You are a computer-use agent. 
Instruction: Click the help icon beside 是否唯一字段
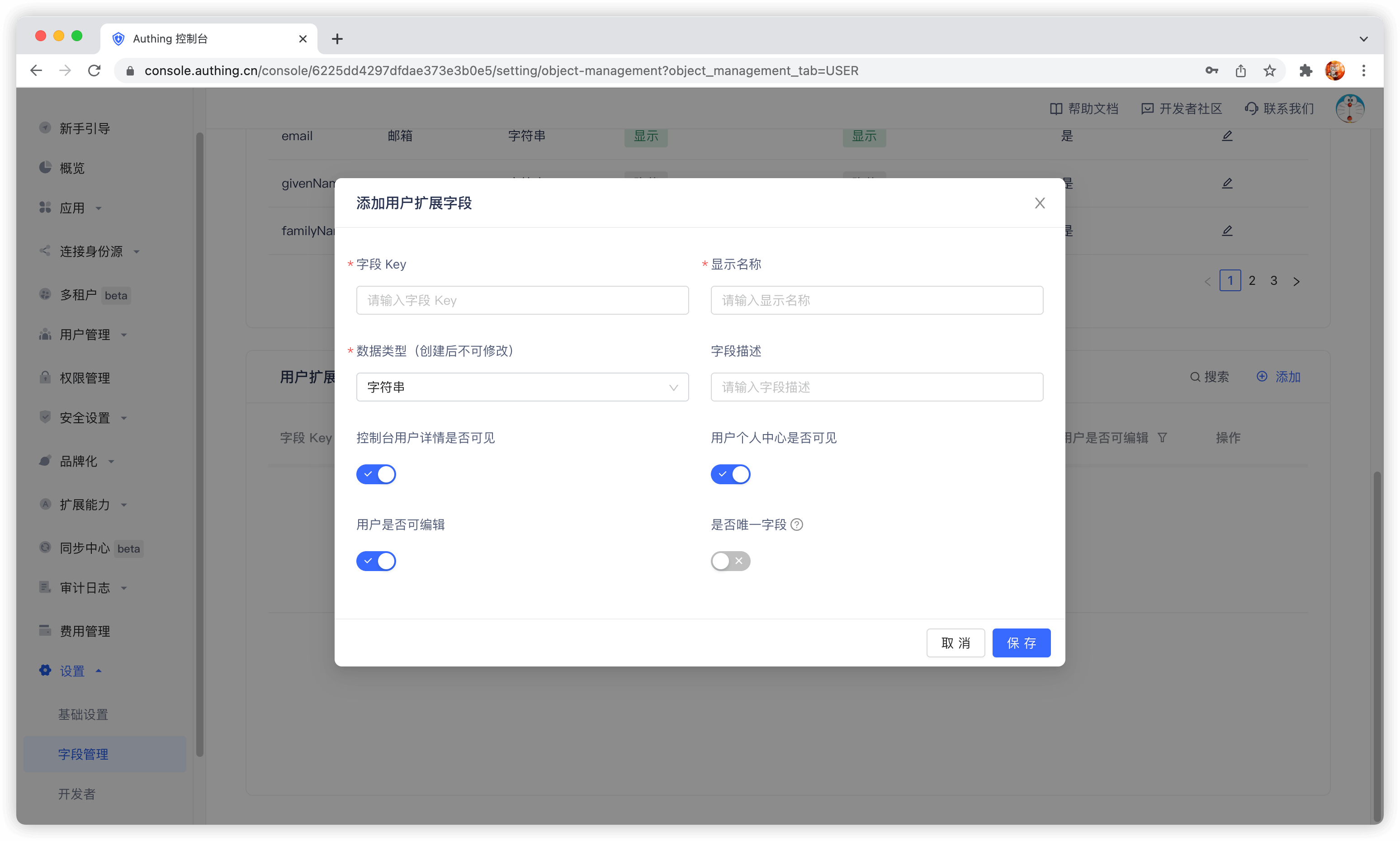tap(796, 525)
